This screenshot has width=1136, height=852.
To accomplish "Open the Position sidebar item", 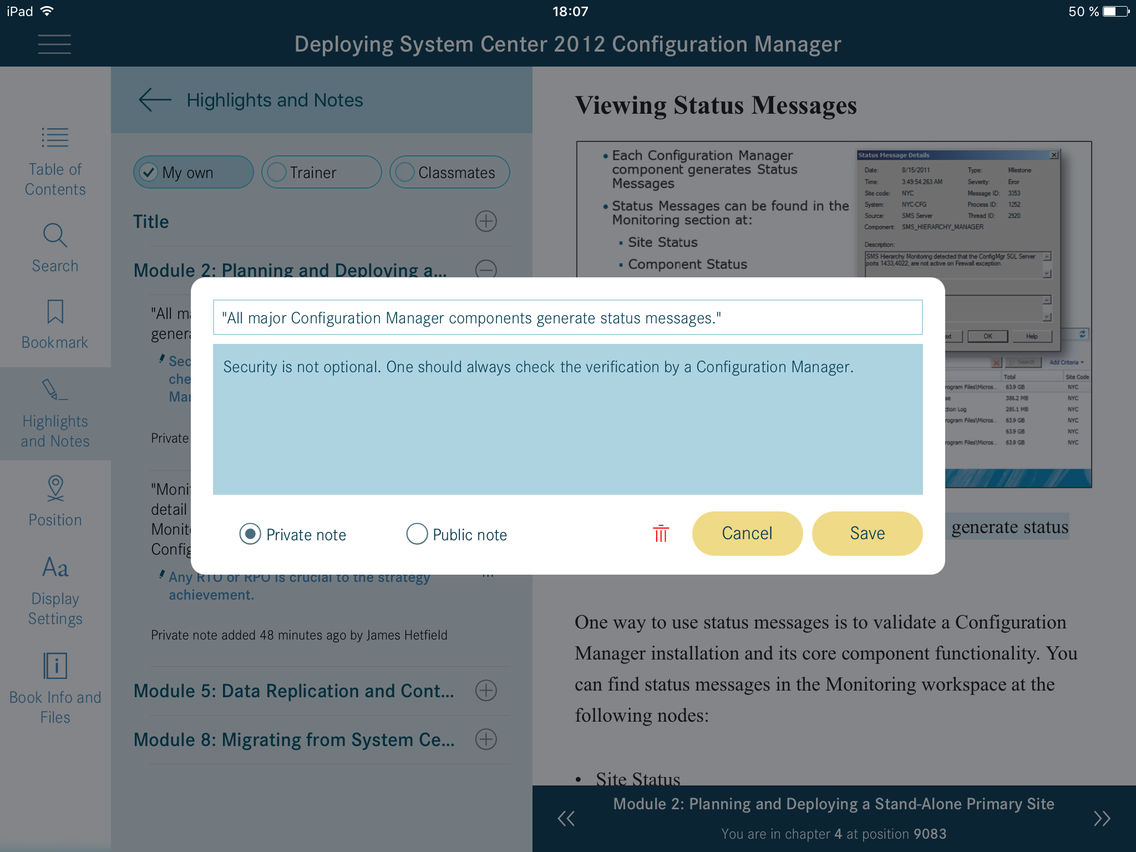I will 55,501.
